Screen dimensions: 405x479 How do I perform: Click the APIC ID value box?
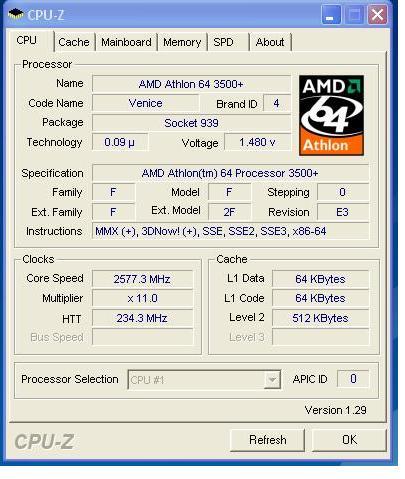pyautogui.click(x=353, y=379)
